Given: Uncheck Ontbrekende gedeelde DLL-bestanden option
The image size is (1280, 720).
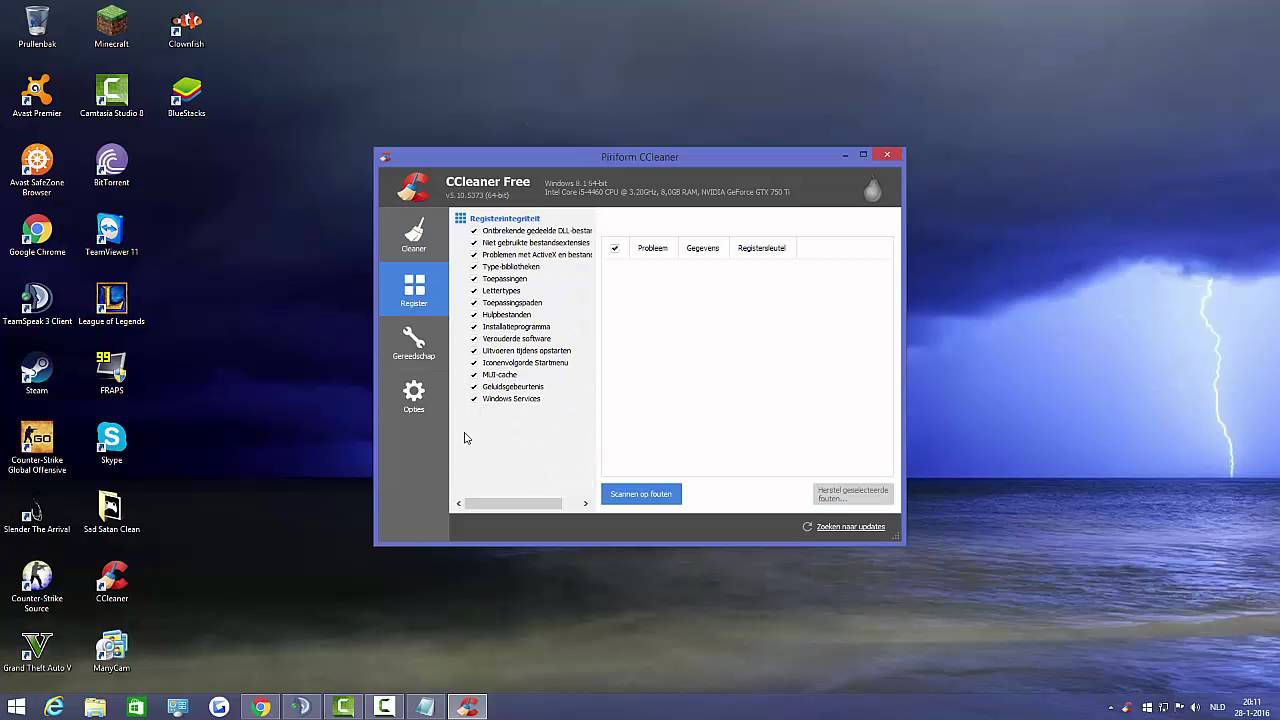Looking at the screenshot, I should (474, 231).
